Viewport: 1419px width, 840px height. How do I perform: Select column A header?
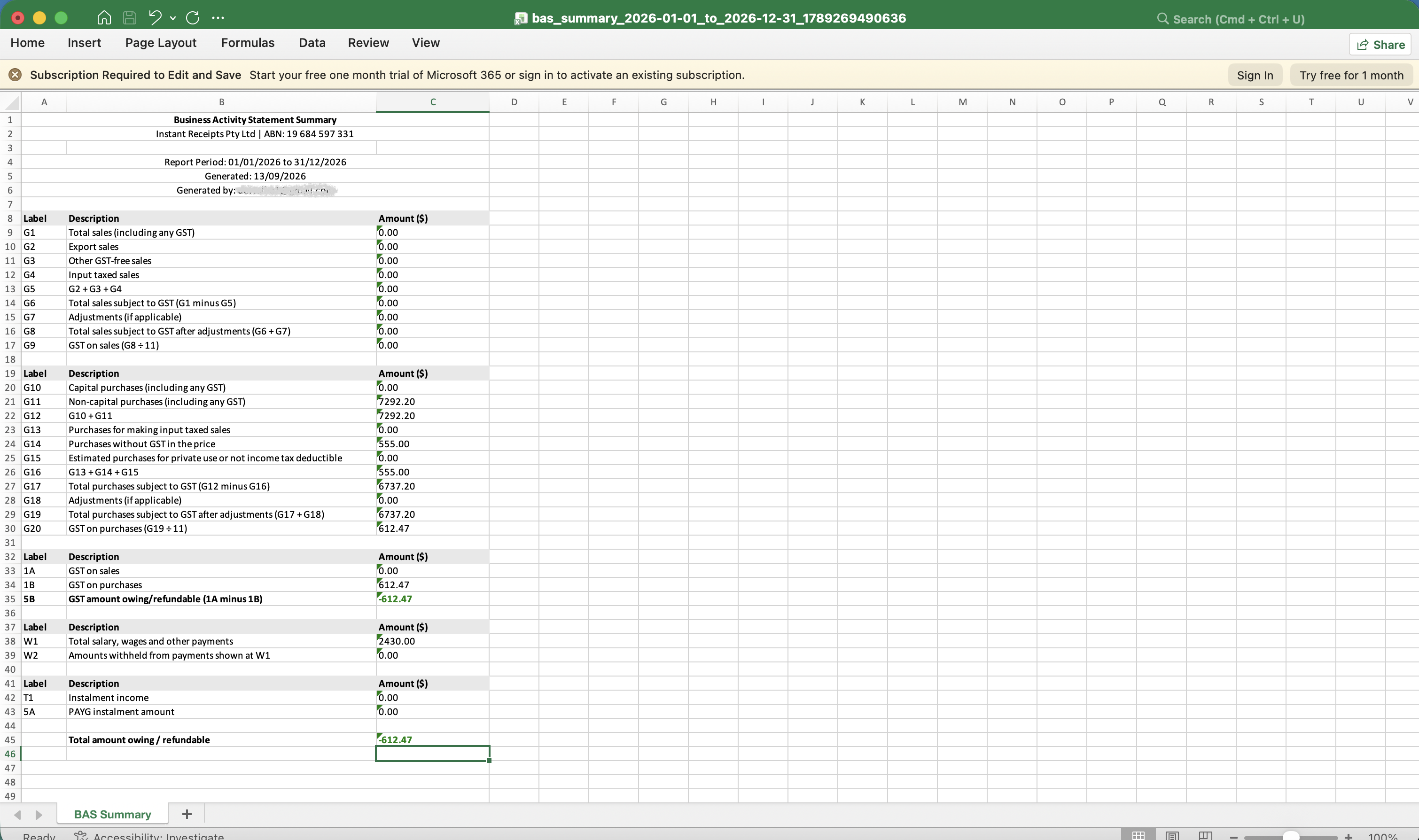tap(44, 102)
